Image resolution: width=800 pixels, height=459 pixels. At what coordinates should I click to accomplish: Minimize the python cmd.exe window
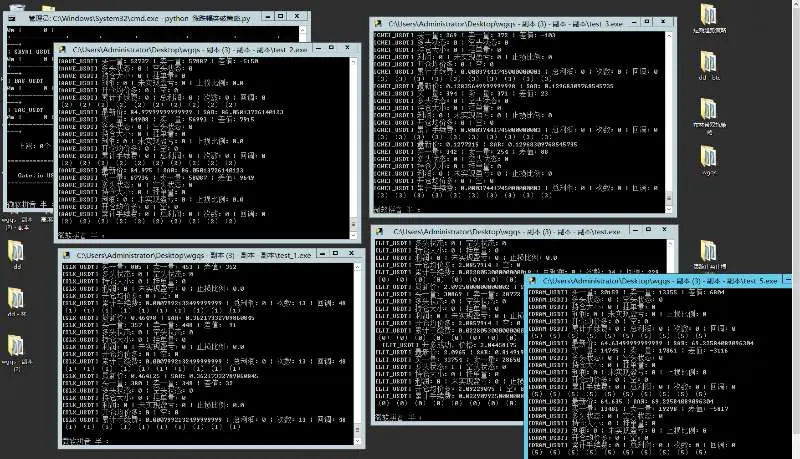pyautogui.click(x=267, y=17)
